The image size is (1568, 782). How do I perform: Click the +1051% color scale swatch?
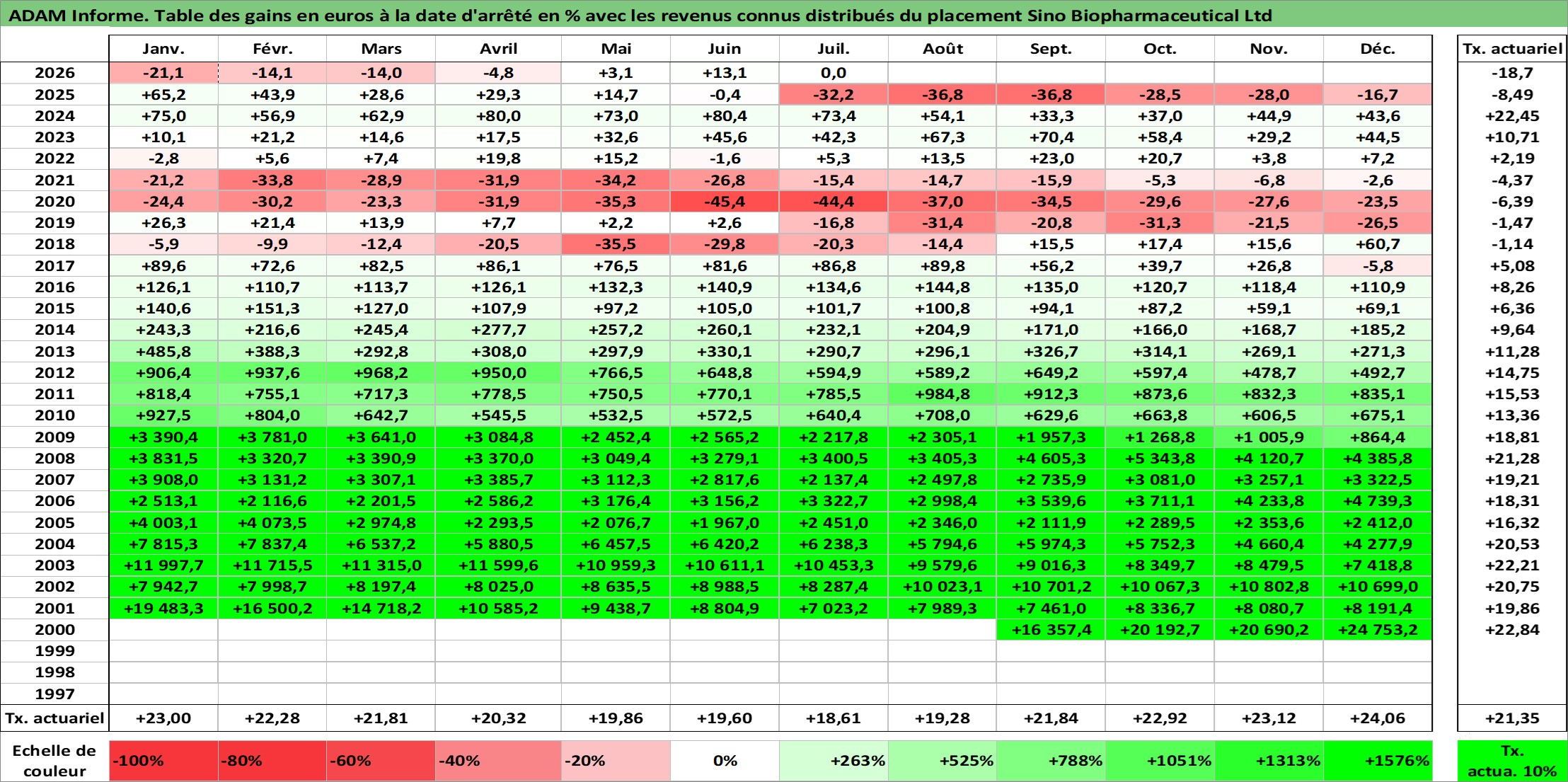pyautogui.click(x=1160, y=761)
